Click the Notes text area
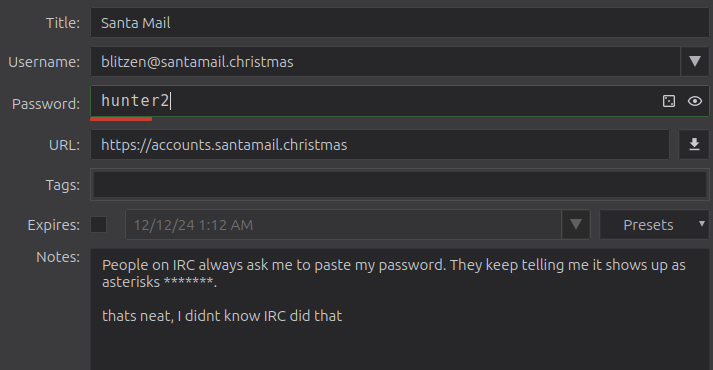 pyautogui.click(x=400, y=309)
